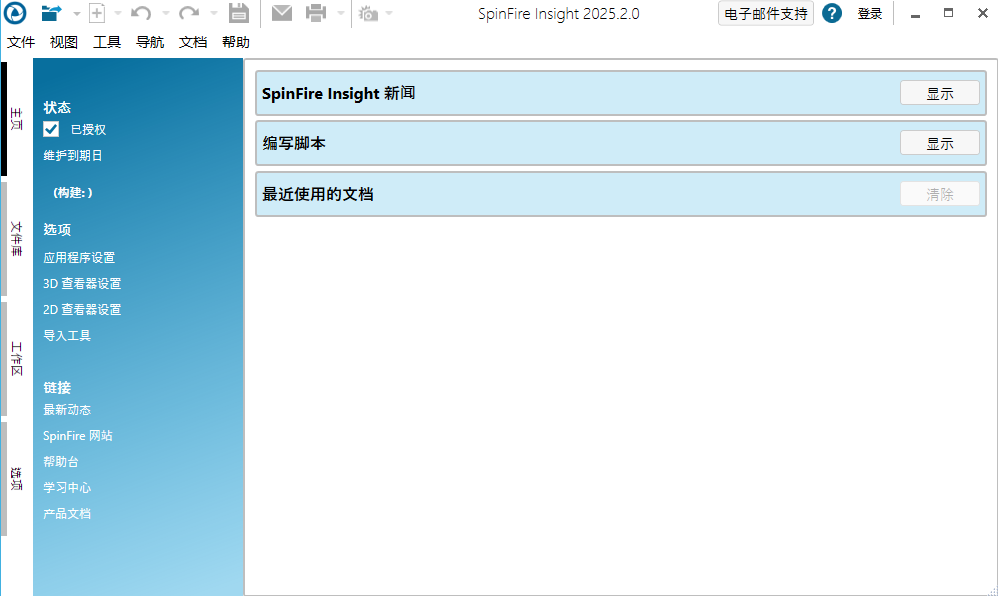Click the undo arrow icon
The width and height of the screenshot is (998, 596).
tap(141, 13)
